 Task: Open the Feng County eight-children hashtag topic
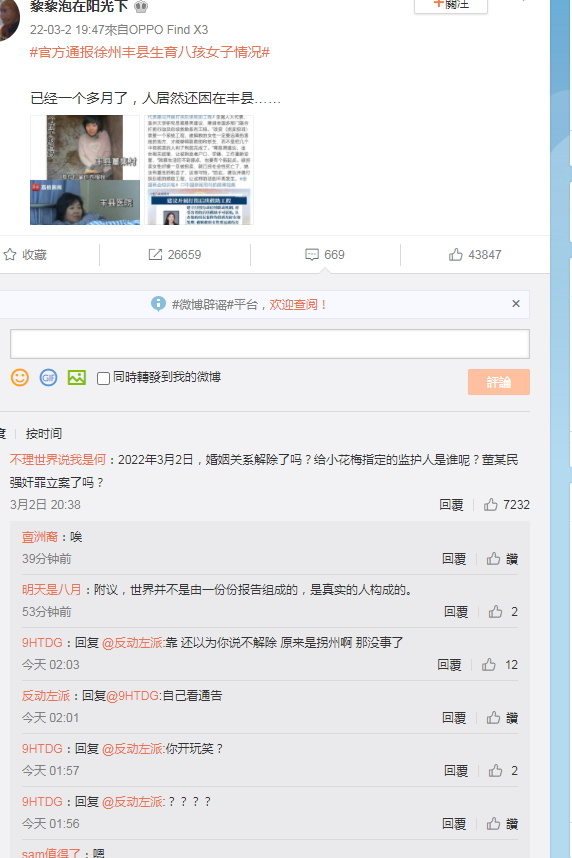[x=150, y=53]
